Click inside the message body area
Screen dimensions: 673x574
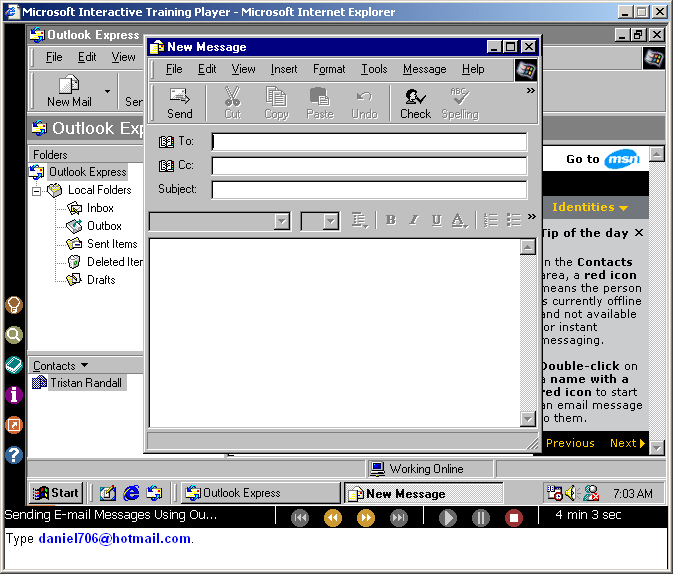(334, 333)
